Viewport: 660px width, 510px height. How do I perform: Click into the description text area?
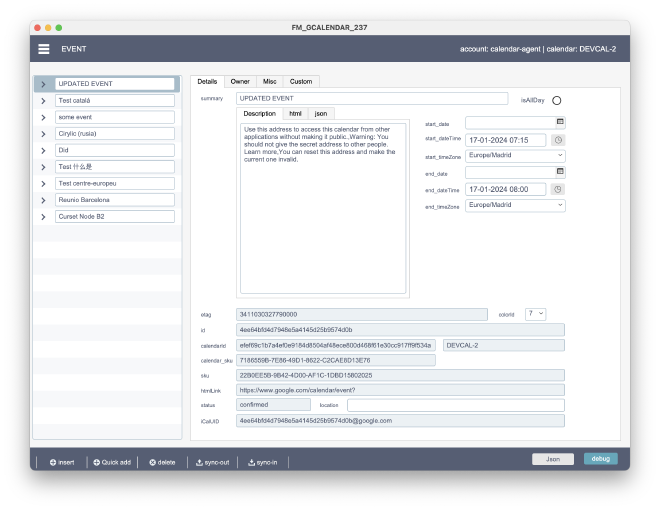(x=323, y=208)
